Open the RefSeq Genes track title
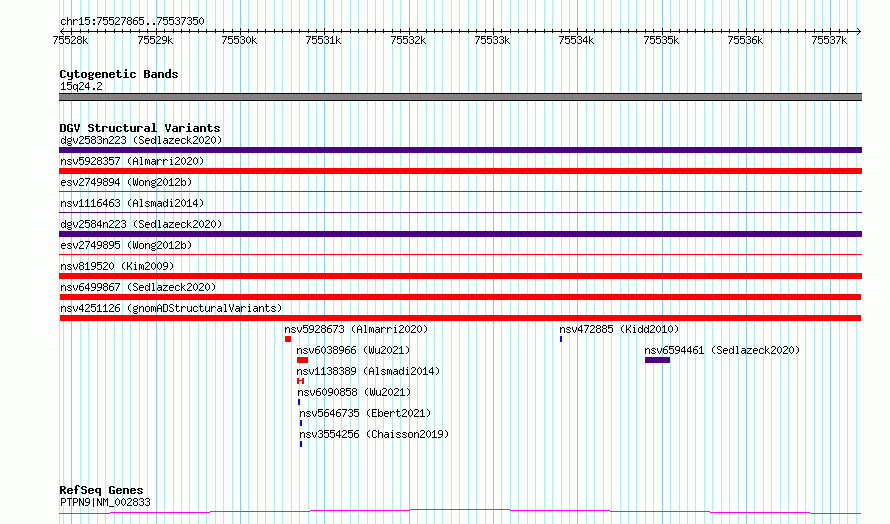Image resolution: width=890 pixels, height=524 pixels. coord(101,490)
